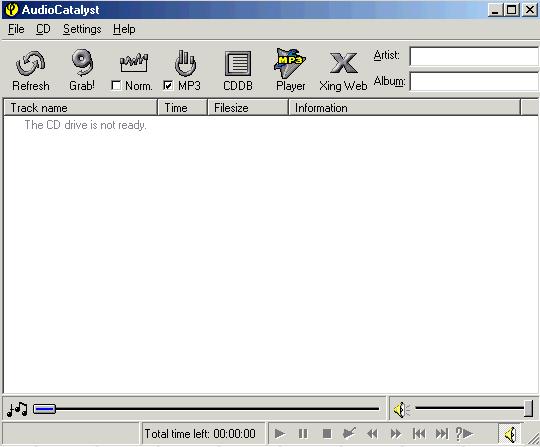Click into the Album text field

(x=475, y=82)
